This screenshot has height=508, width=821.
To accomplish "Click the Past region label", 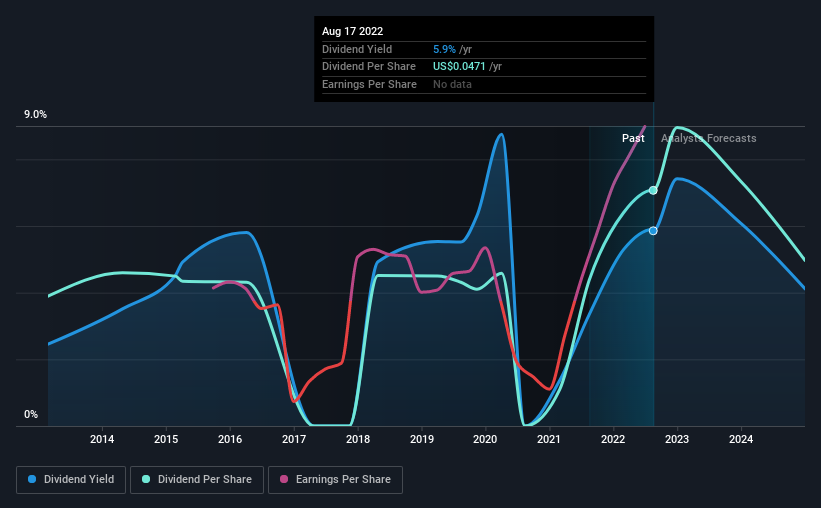I will pyautogui.click(x=633, y=138).
